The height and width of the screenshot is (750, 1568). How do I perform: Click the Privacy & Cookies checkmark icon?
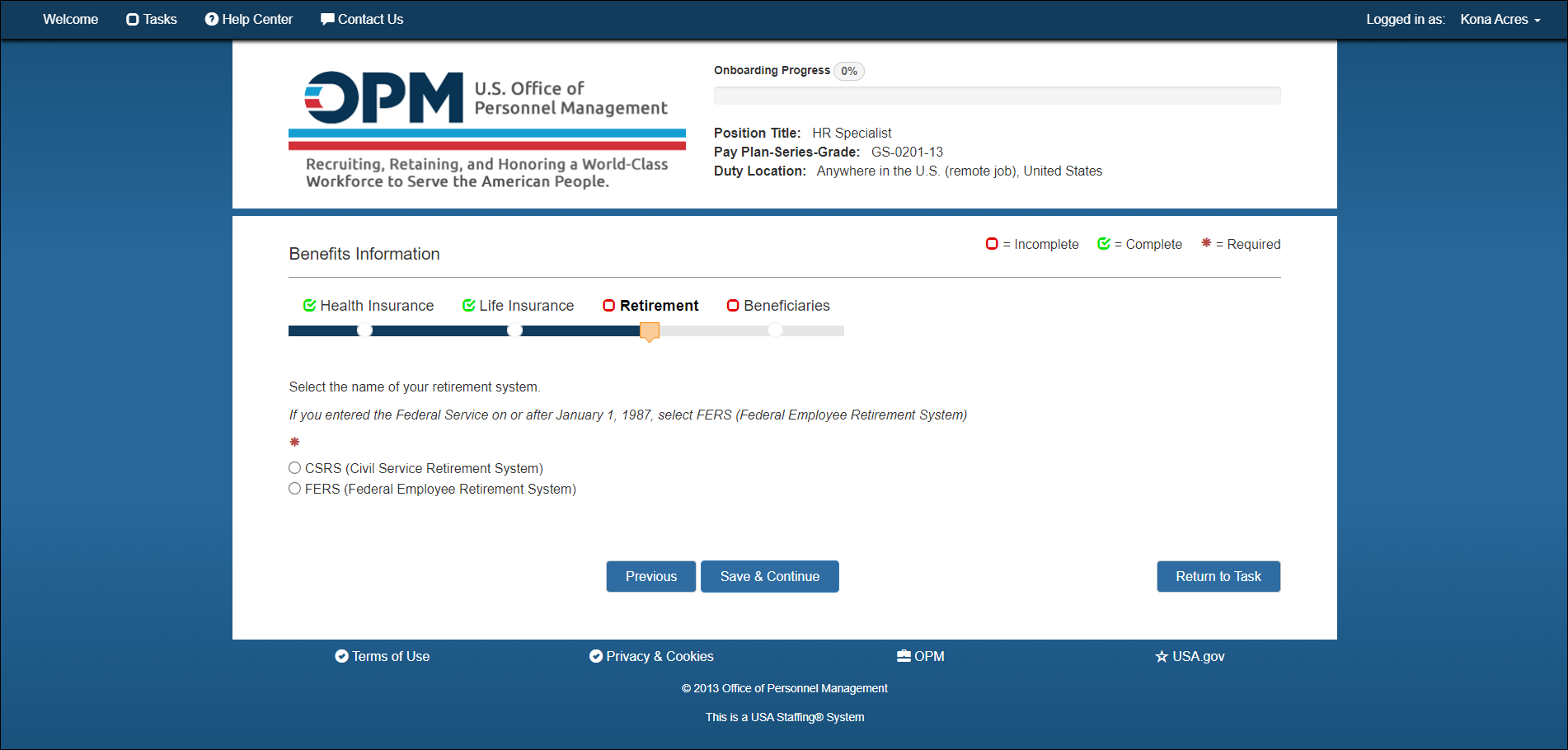596,656
